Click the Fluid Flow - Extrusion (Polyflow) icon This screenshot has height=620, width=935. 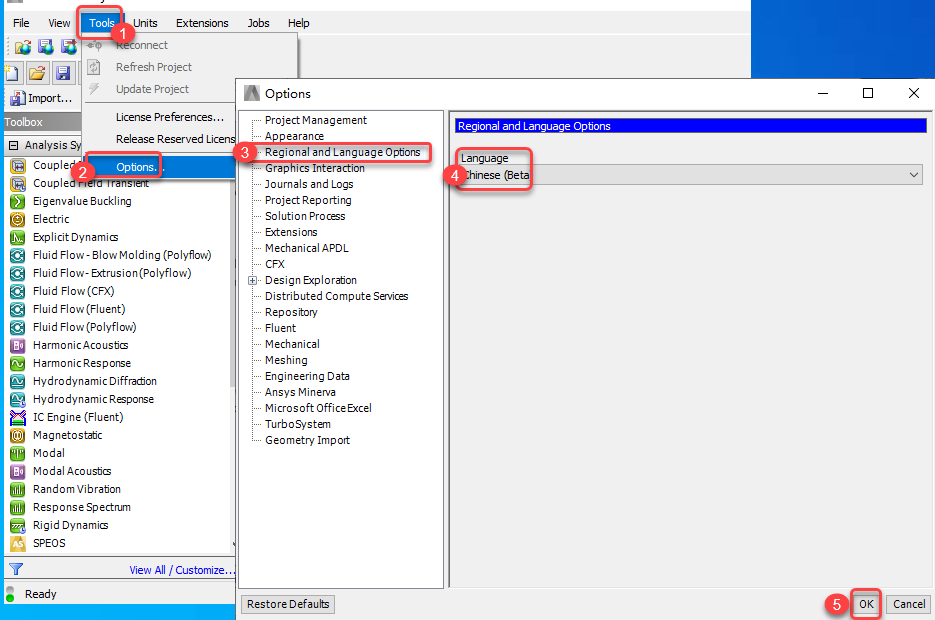[x=18, y=273]
